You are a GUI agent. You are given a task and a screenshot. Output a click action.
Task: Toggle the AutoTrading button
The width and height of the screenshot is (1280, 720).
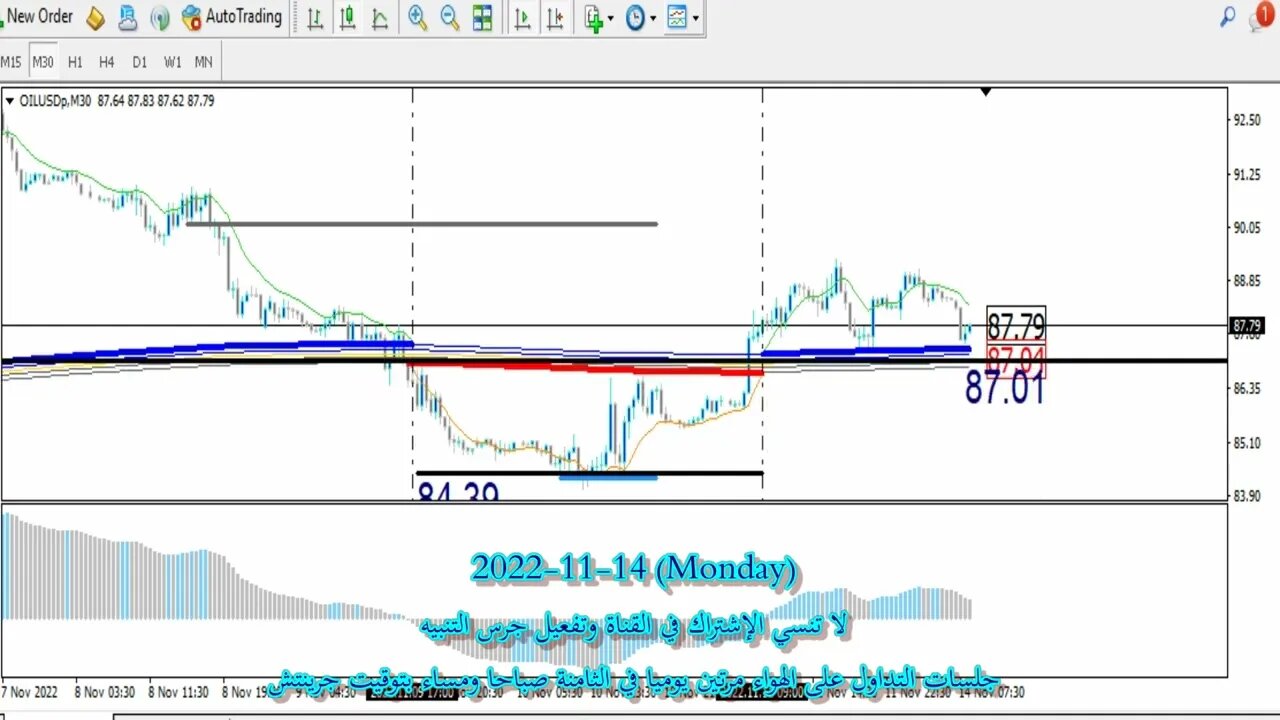pyautogui.click(x=232, y=17)
